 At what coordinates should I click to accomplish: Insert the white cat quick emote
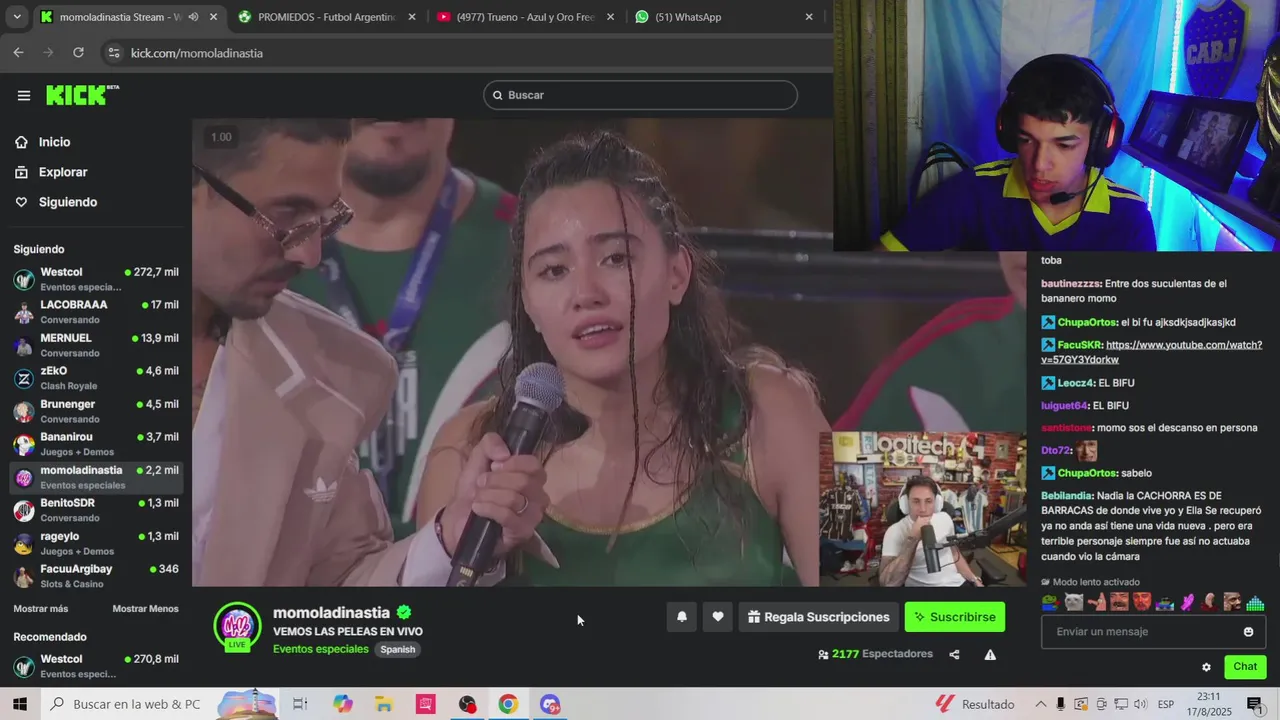(x=1074, y=602)
